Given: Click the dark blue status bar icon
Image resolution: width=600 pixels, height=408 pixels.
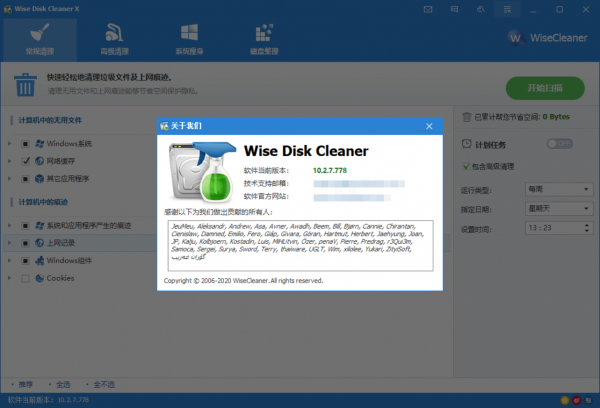Looking at the screenshot, I should coord(589,400).
